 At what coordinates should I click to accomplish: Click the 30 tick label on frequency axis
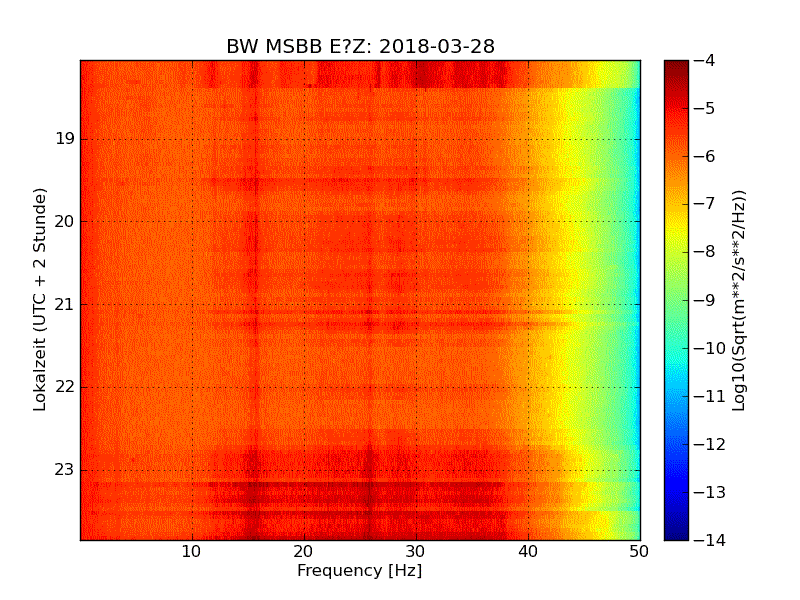[416, 551]
